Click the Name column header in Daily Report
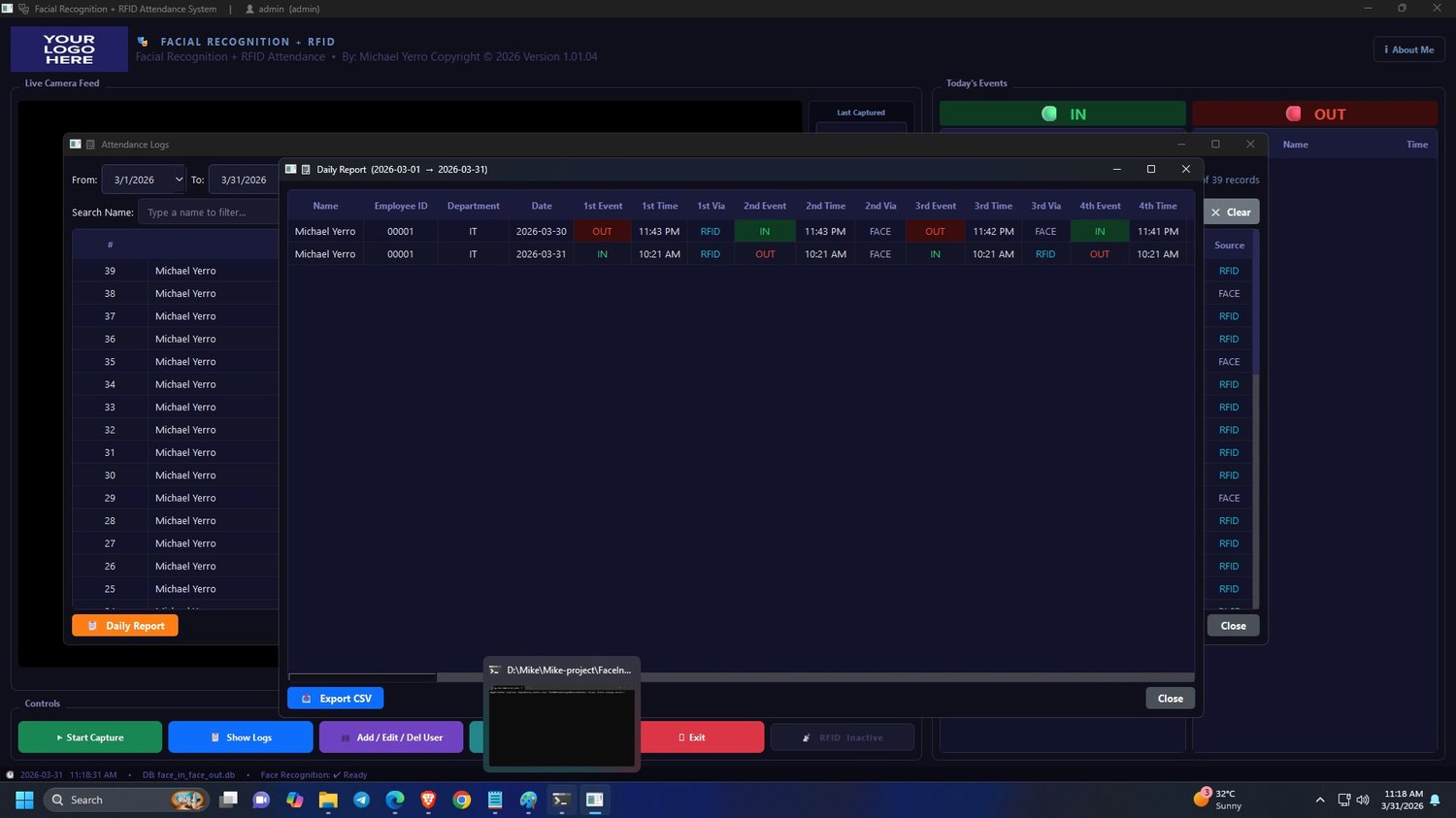This screenshot has width=1456, height=818. tap(325, 206)
